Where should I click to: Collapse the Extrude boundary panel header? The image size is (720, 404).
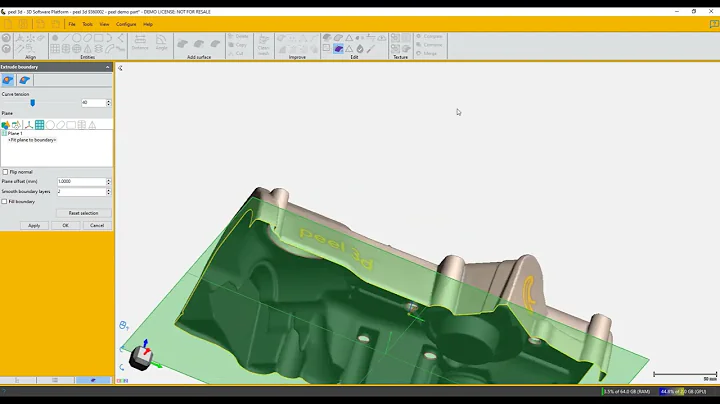point(107,67)
